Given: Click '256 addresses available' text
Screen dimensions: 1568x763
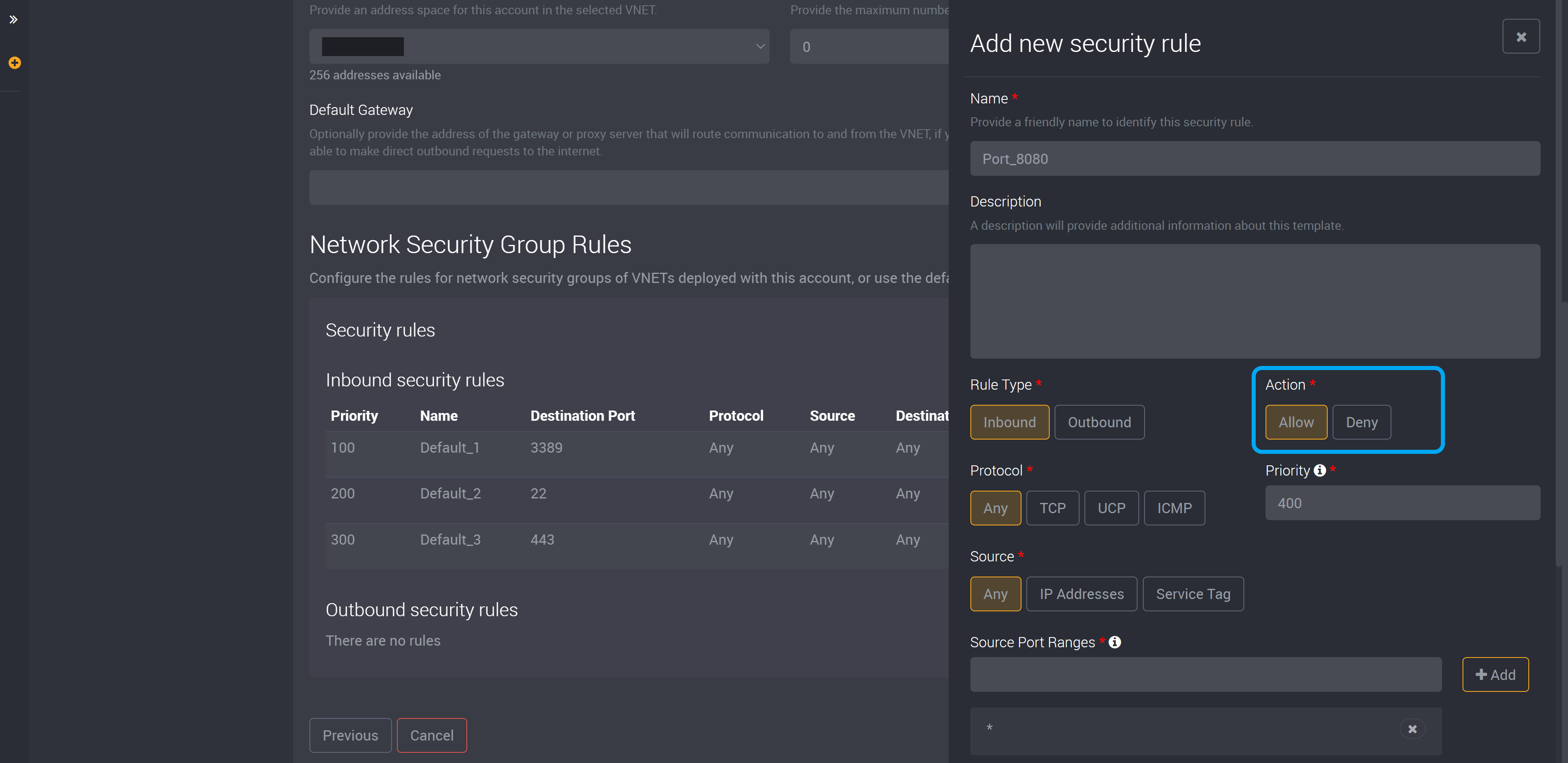Looking at the screenshot, I should (x=375, y=75).
